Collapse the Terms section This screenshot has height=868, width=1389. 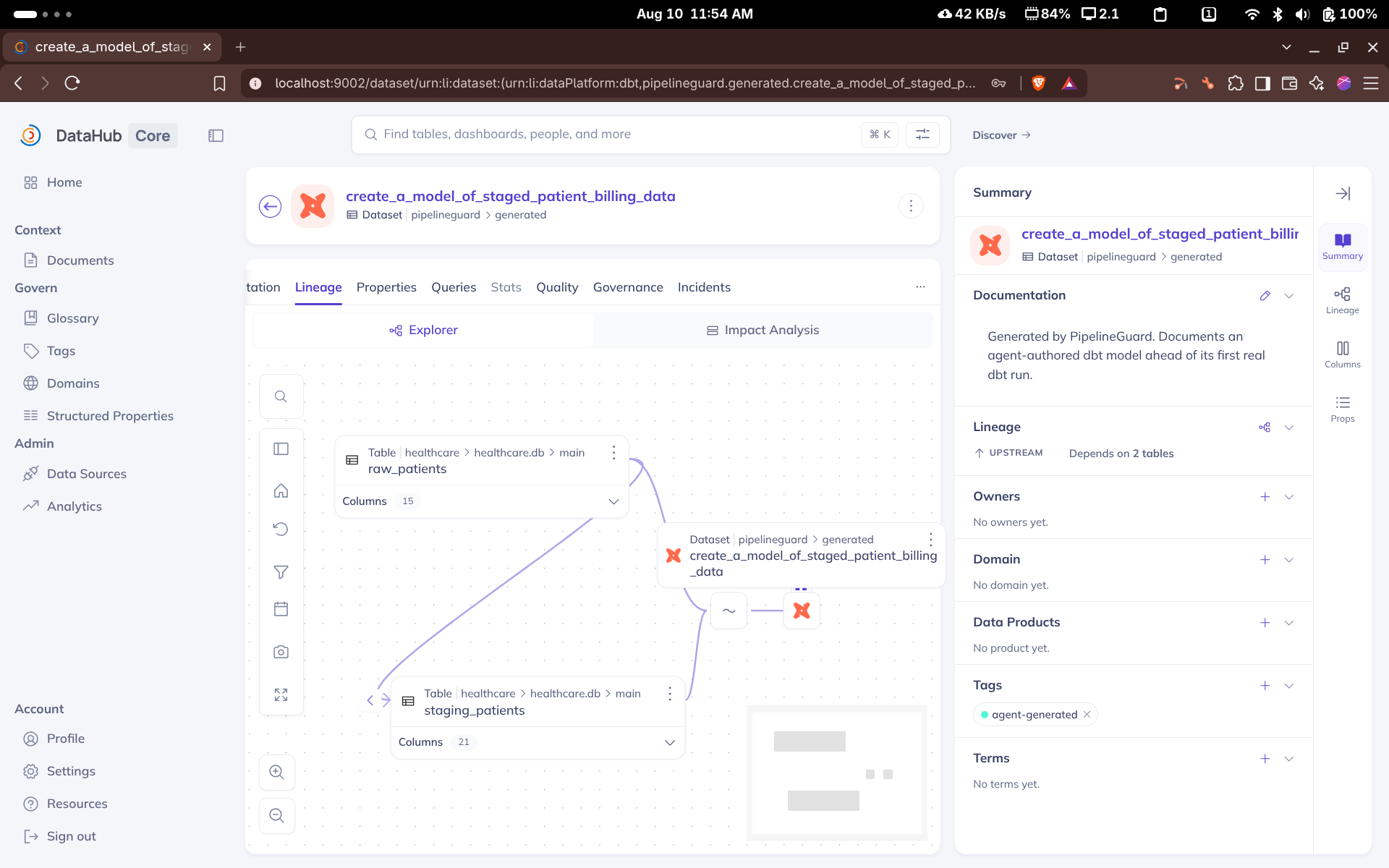click(1289, 759)
